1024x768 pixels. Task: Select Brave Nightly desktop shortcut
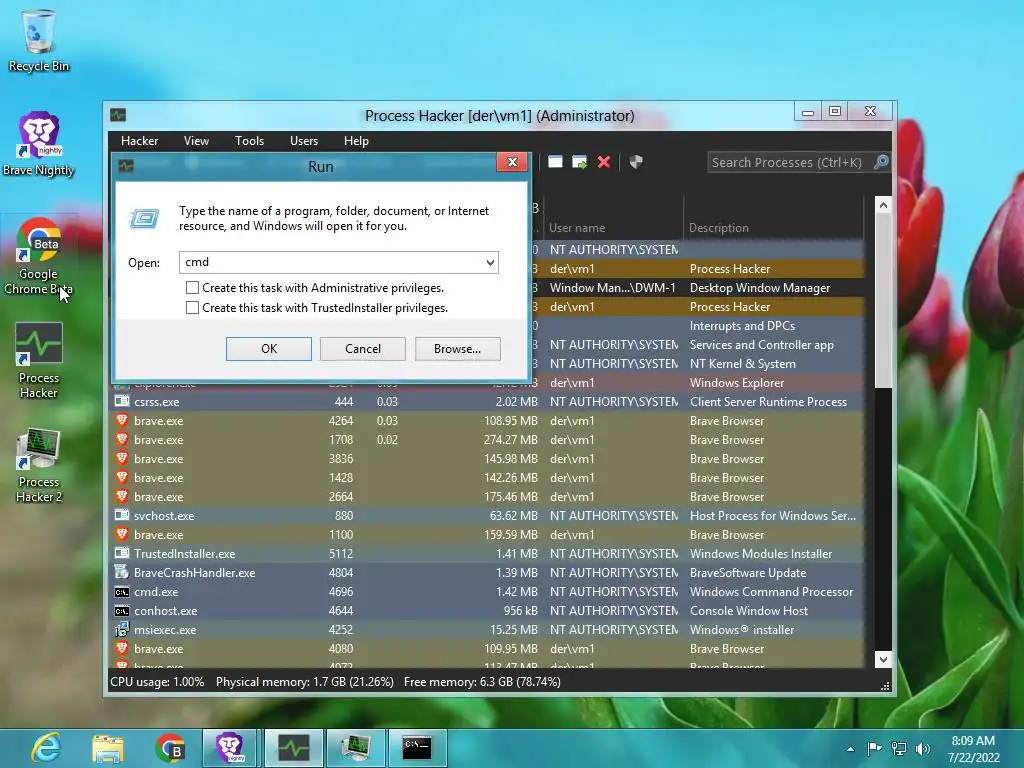point(39,144)
